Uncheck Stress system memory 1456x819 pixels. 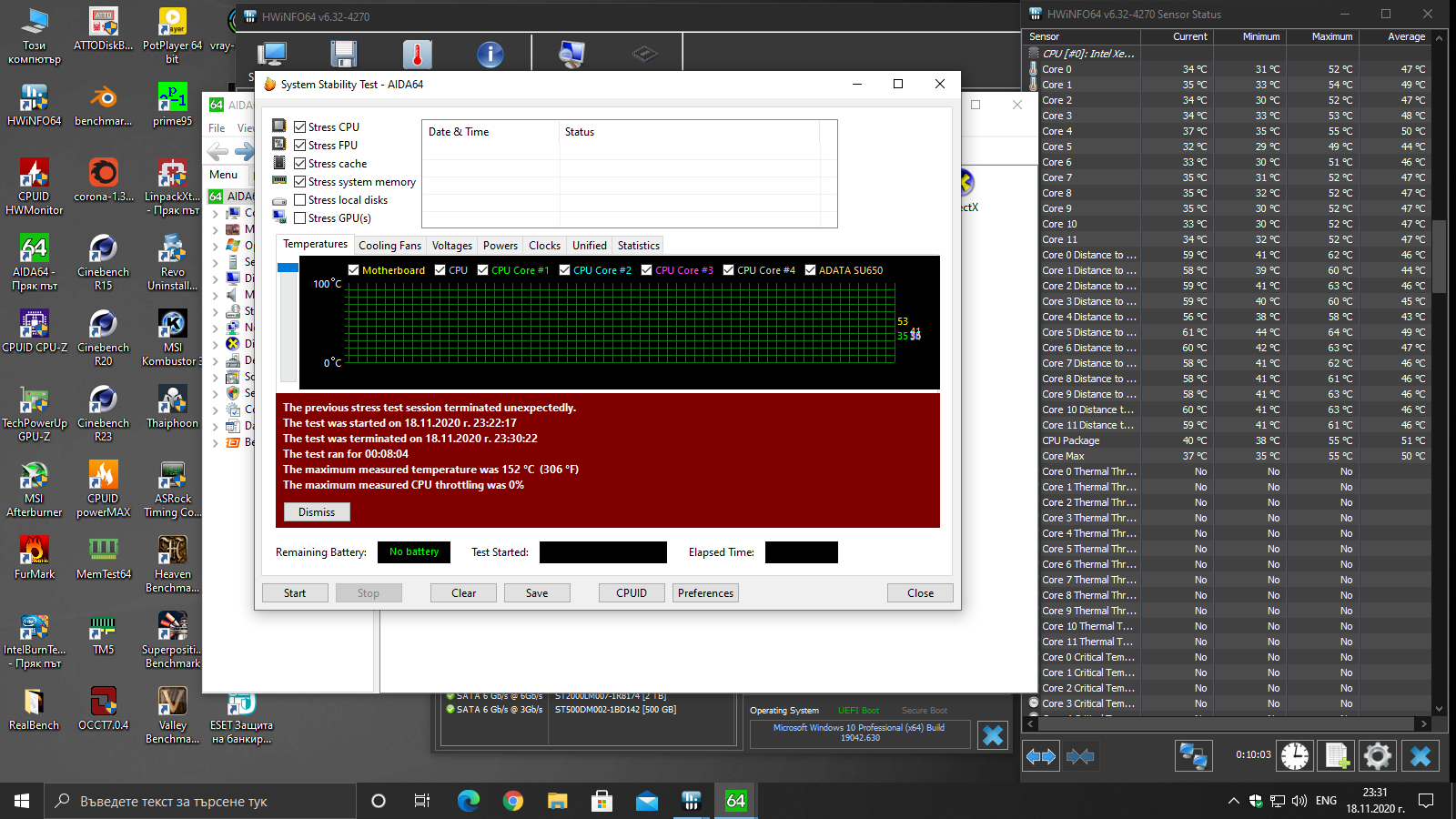coord(299,181)
